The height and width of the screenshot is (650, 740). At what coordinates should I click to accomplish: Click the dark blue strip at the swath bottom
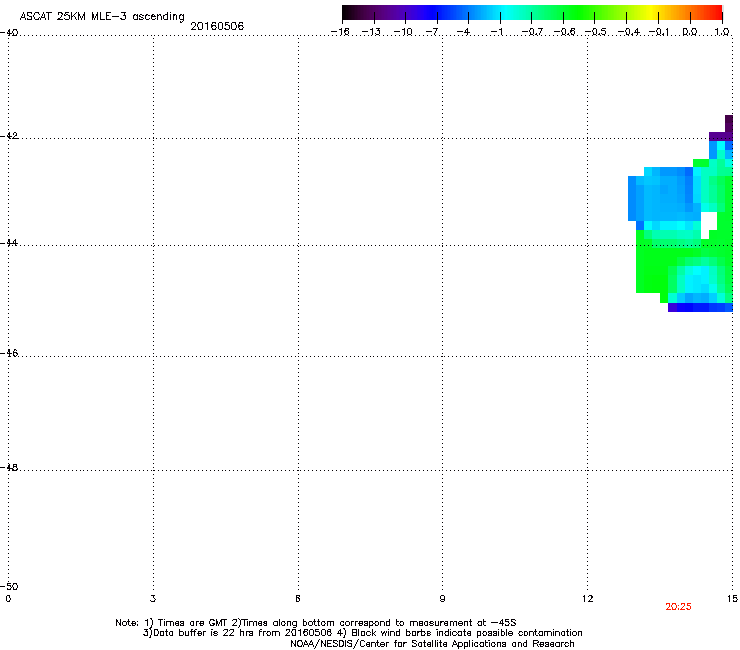700,307
